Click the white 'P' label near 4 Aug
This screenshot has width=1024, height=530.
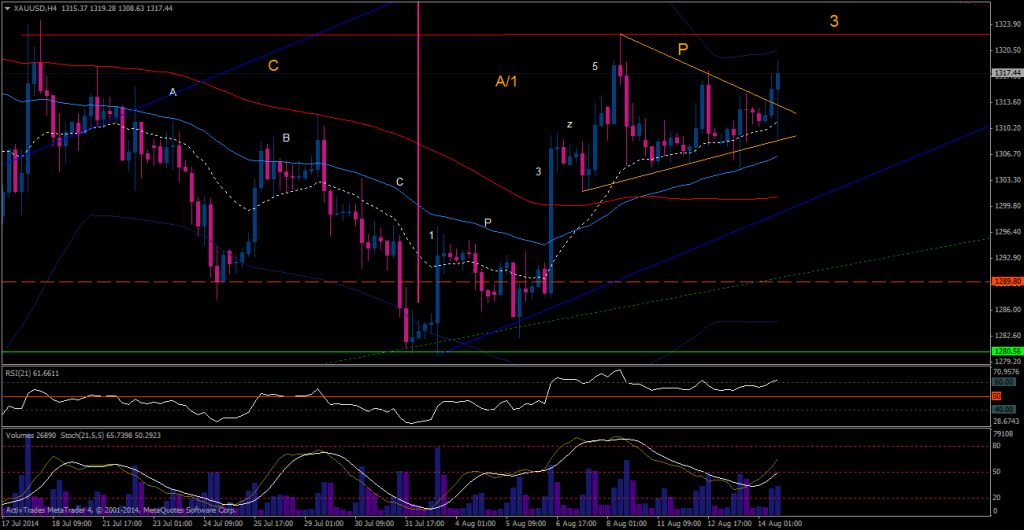(x=488, y=223)
